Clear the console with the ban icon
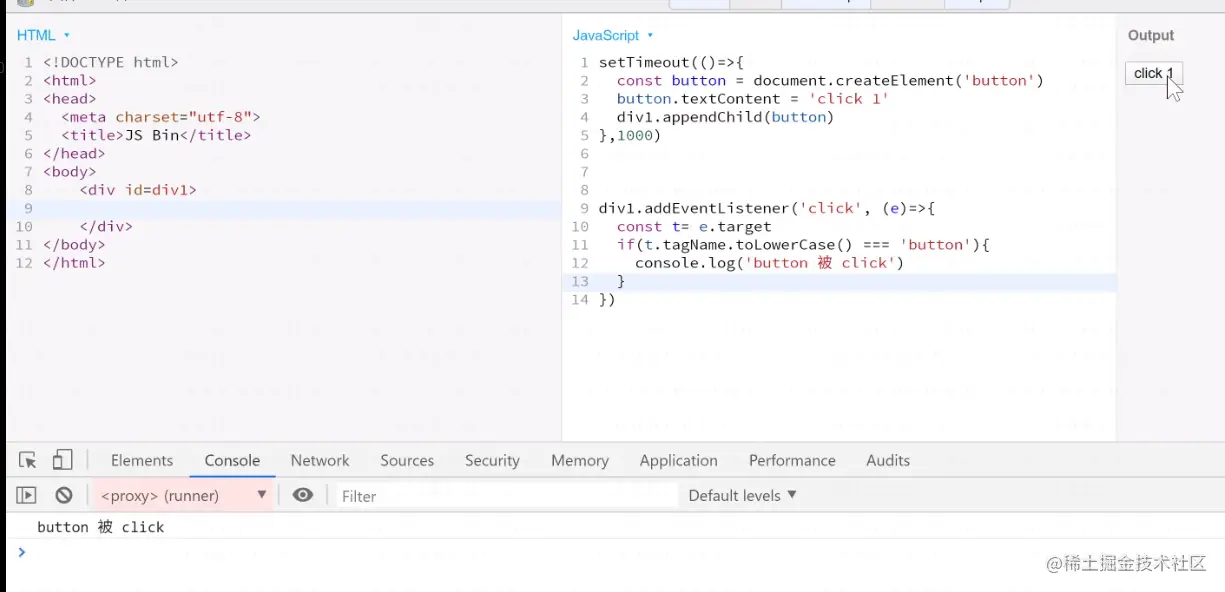This screenshot has width=1225, height=592. [x=64, y=495]
